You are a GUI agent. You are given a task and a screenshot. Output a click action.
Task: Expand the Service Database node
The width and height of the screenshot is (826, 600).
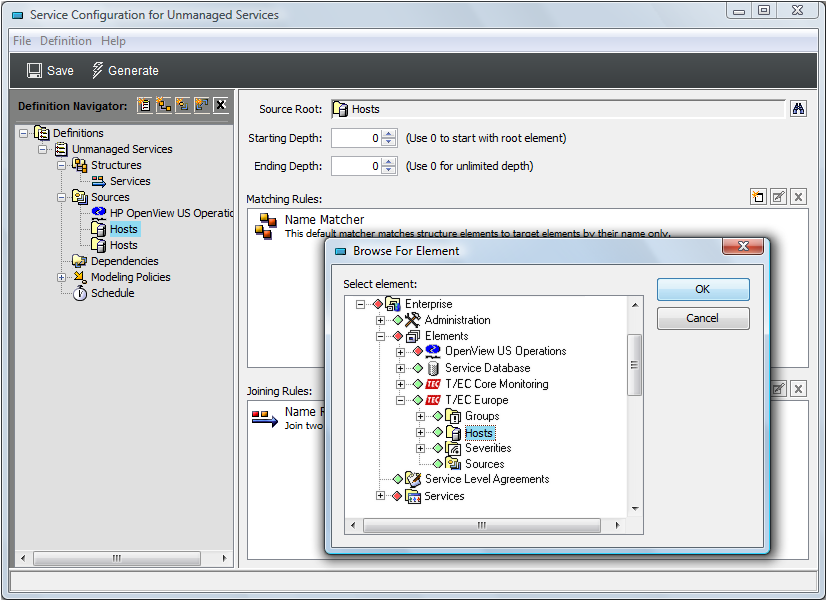point(400,368)
